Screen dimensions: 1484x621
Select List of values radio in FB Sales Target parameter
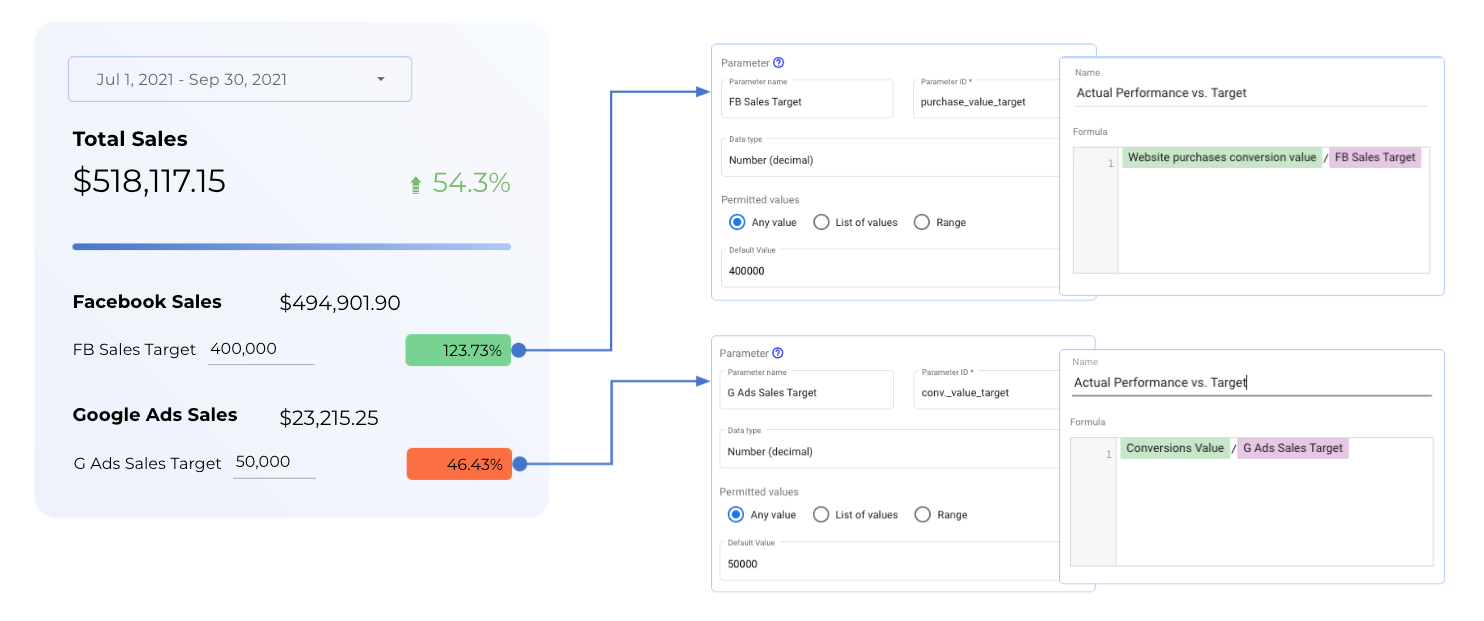[822, 222]
